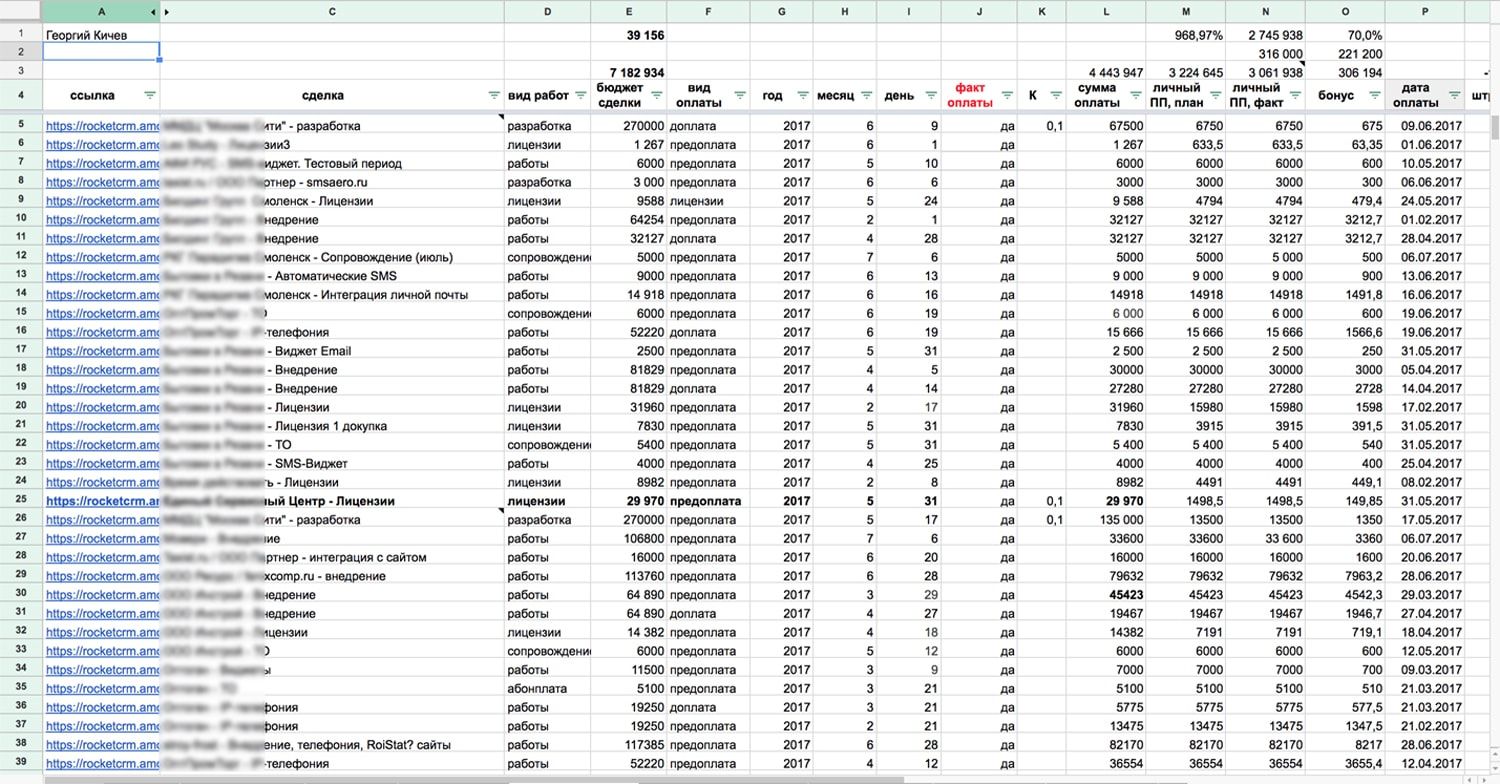
Task: Select bold deal cell Центр - Лицензии
Action: [x=332, y=501]
